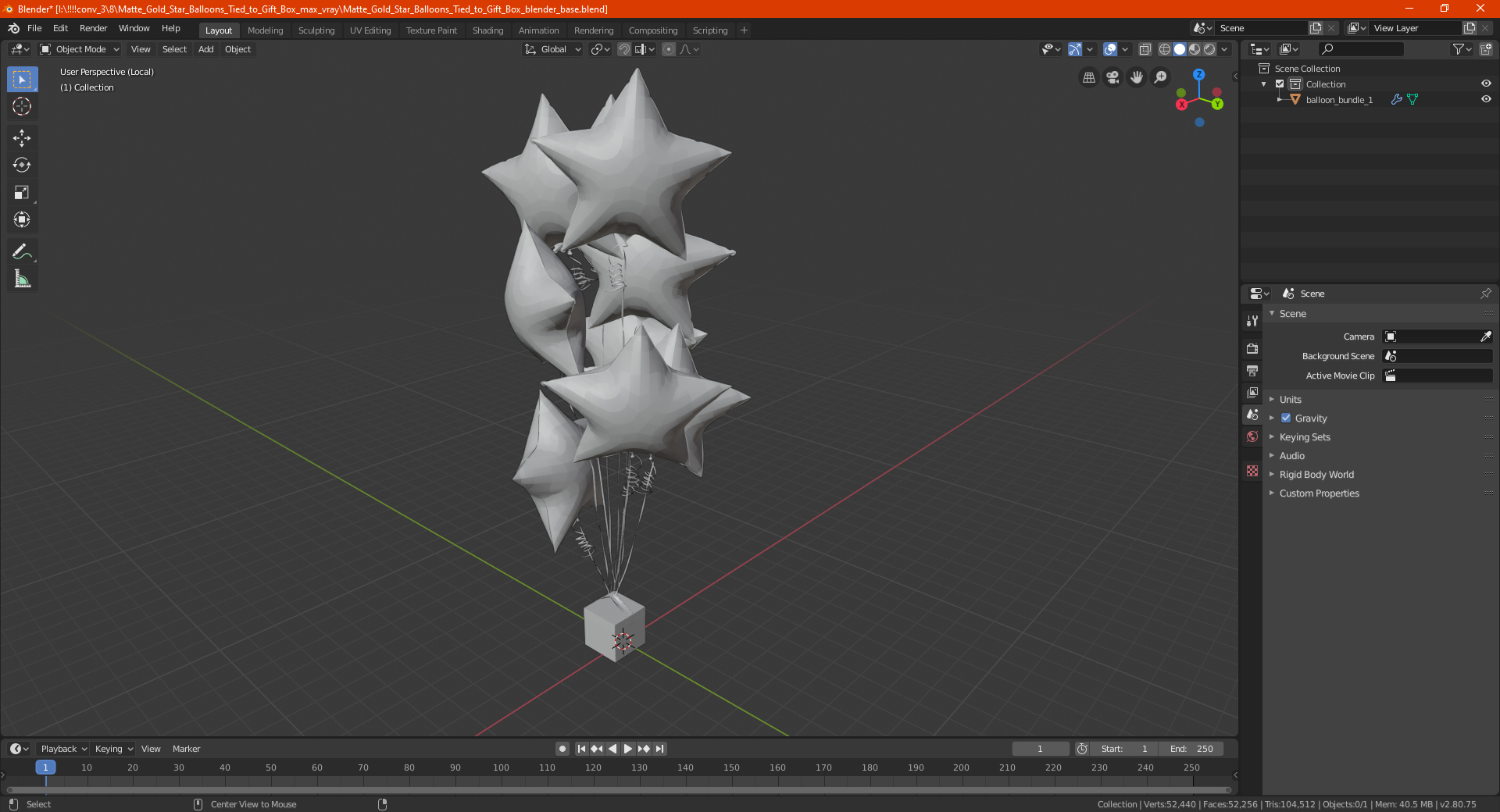The image size is (1500, 812).
Task: Toggle the Gravity checkbox
Action: tap(1286, 418)
